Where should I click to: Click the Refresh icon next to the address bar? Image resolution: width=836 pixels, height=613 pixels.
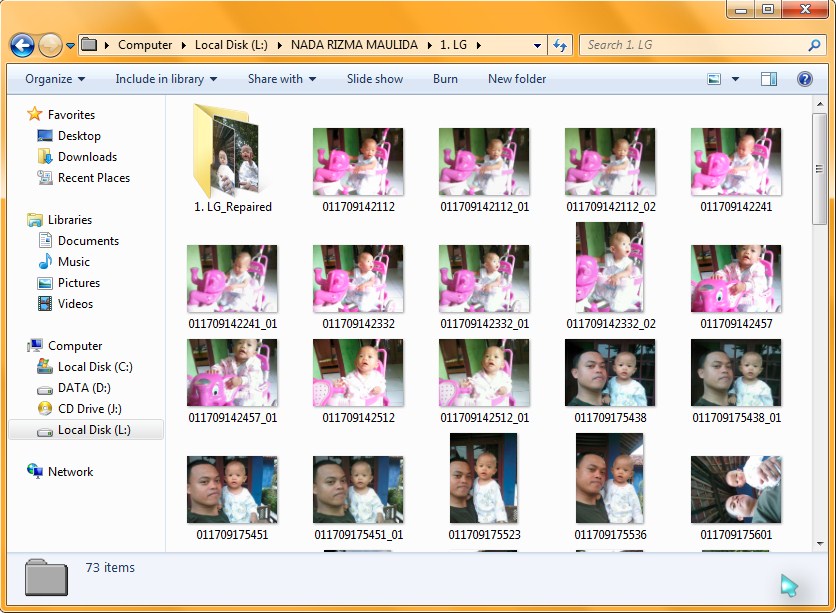pyautogui.click(x=560, y=45)
